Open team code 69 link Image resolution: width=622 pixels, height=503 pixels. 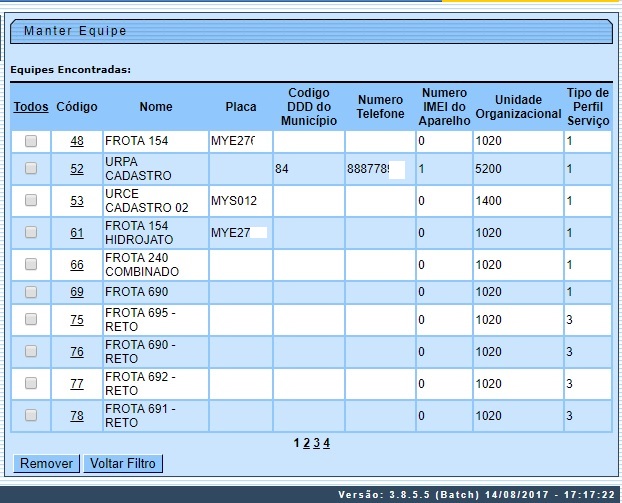click(x=77, y=292)
